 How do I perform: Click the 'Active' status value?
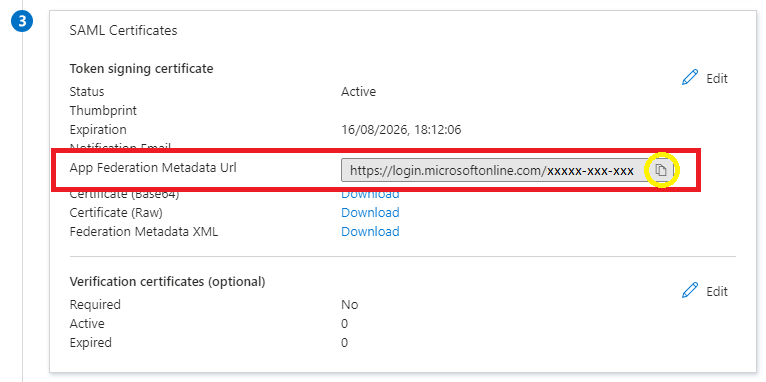pyautogui.click(x=359, y=91)
